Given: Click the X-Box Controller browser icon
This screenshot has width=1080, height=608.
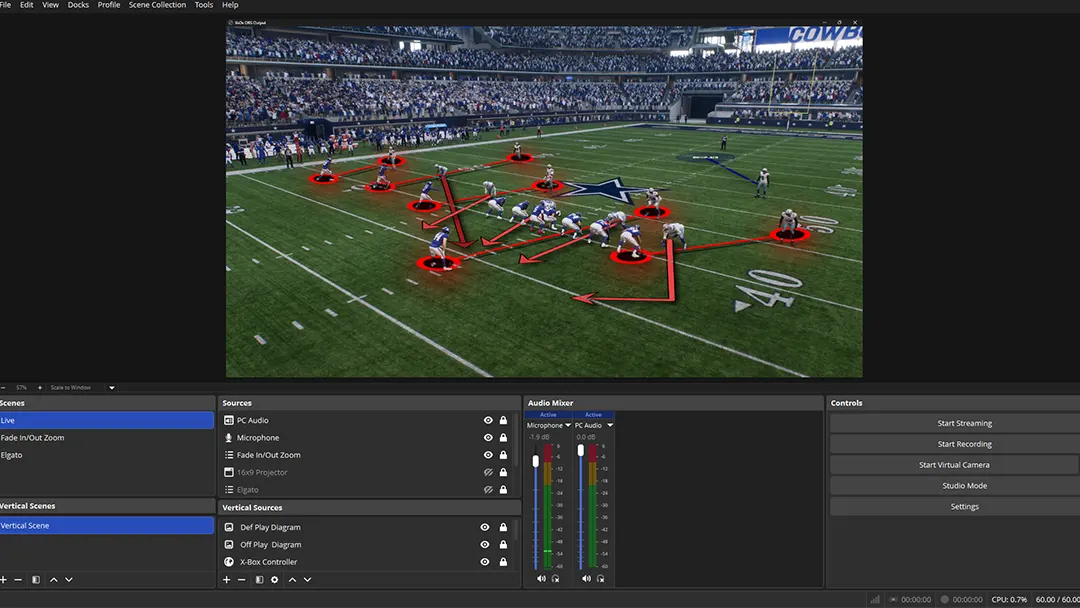Looking at the screenshot, I should (229, 562).
